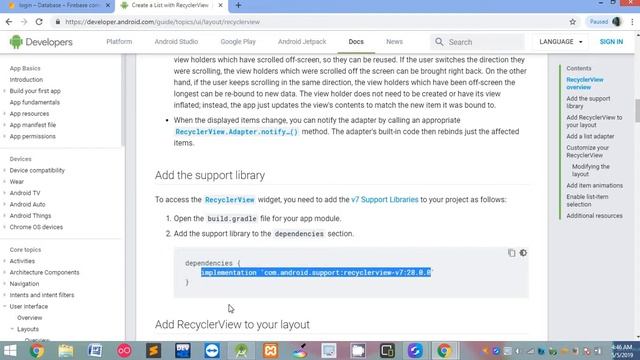Image resolution: width=640 pixels, height=360 pixels.
Task: Open File Explorer from the taskbar
Action: [66, 351]
